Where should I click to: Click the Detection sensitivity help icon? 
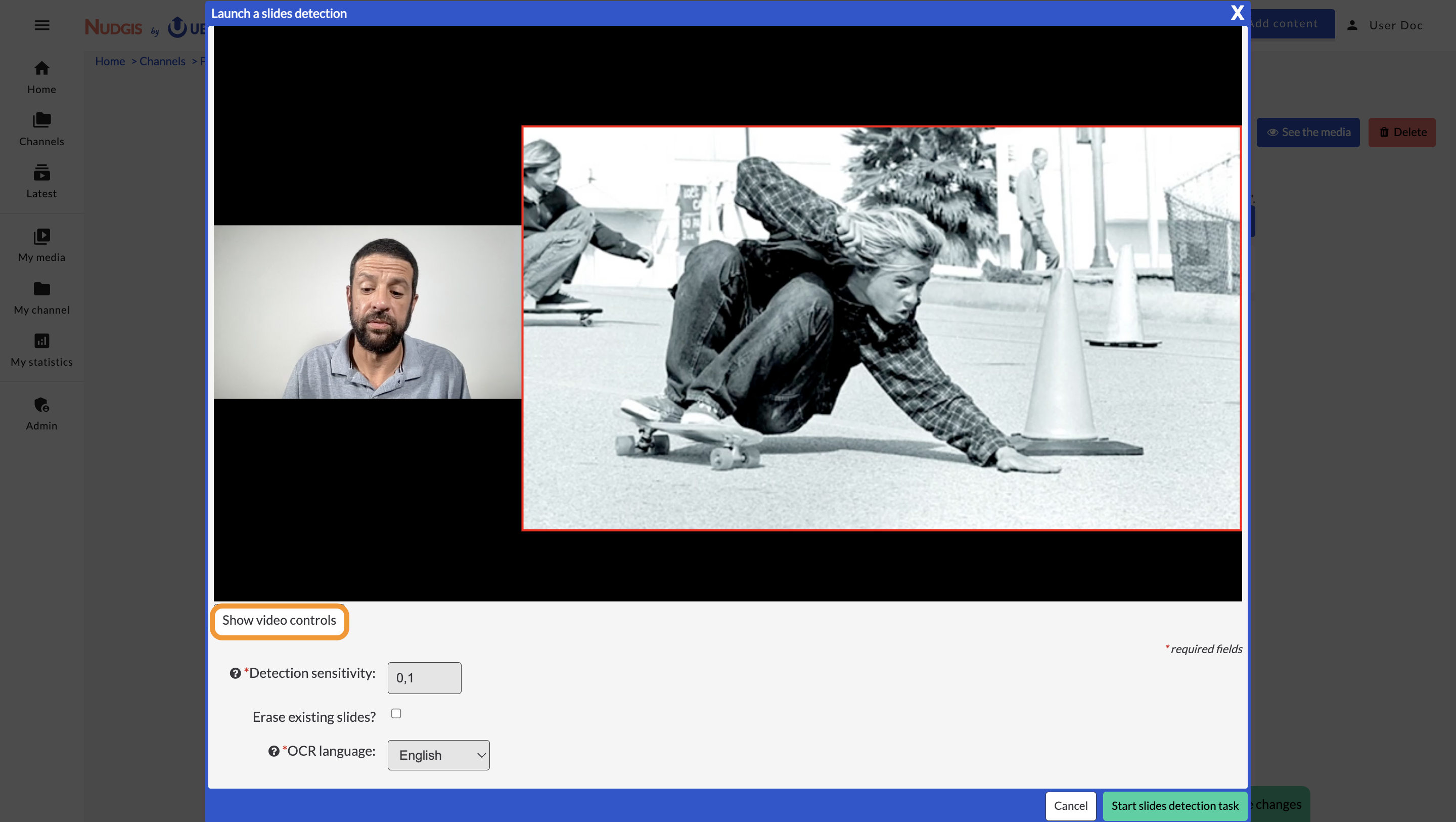pos(235,673)
